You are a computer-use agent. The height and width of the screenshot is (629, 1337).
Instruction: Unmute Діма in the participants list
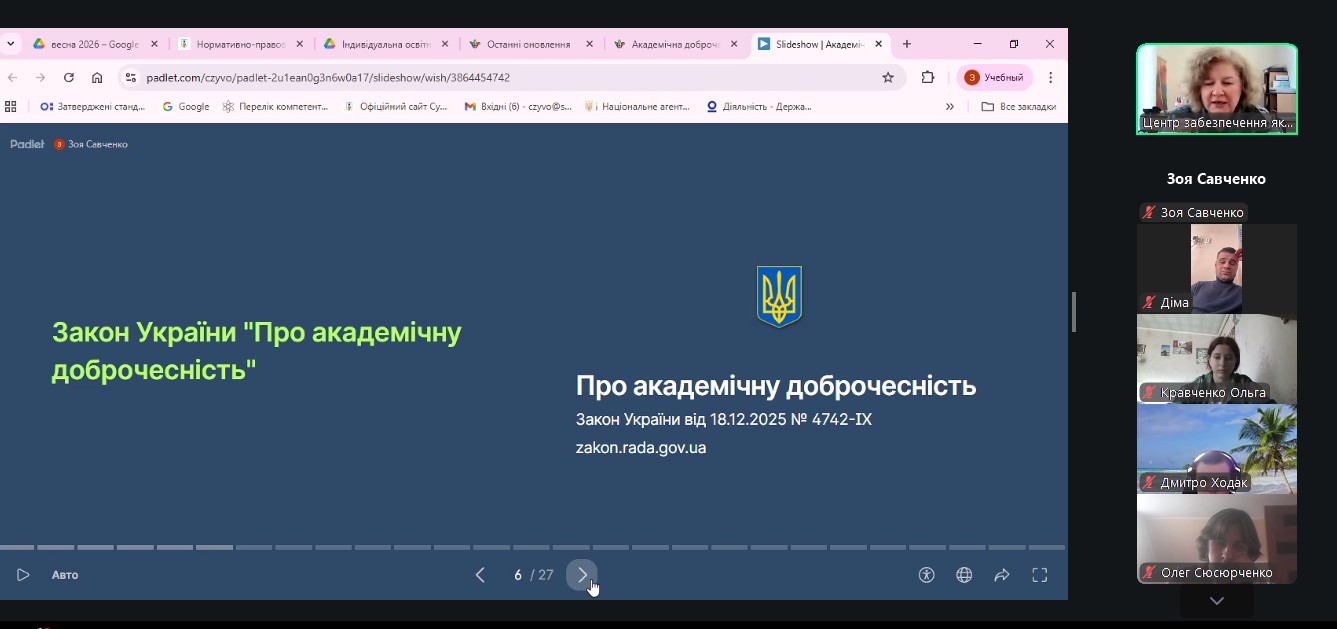pos(1148,303)
